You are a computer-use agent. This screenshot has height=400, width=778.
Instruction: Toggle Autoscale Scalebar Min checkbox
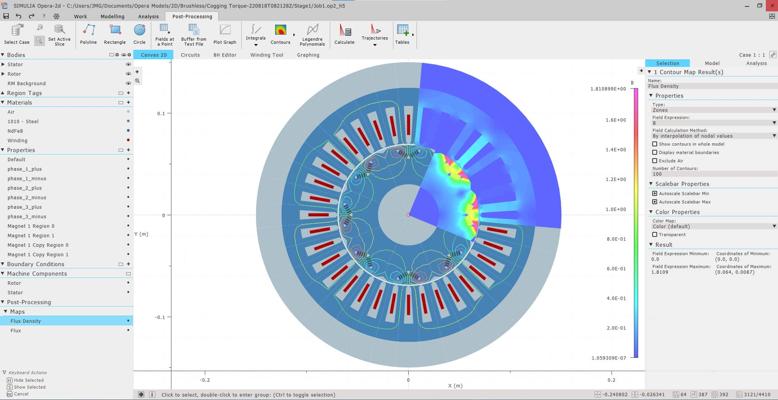pos(654,193)
